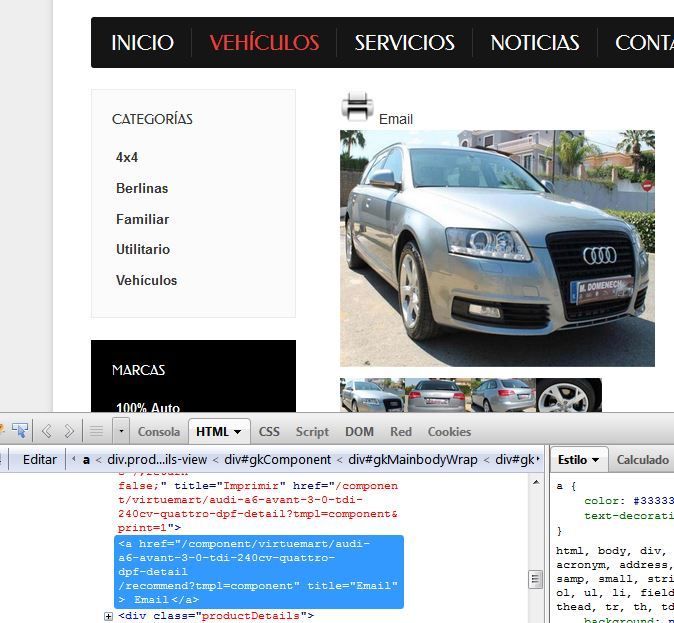Viewport: 674px width, 623px height.
Task: Click the highlighted Email anchor node
Action: pyautogui.click(x=259, y=571)
